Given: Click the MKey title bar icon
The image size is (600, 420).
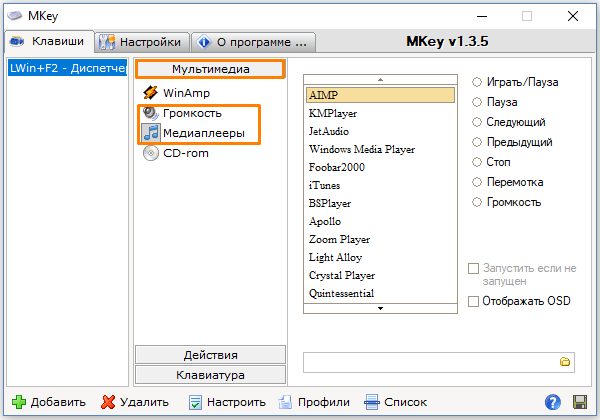Looking at the screenshot, I should point(15,16).
